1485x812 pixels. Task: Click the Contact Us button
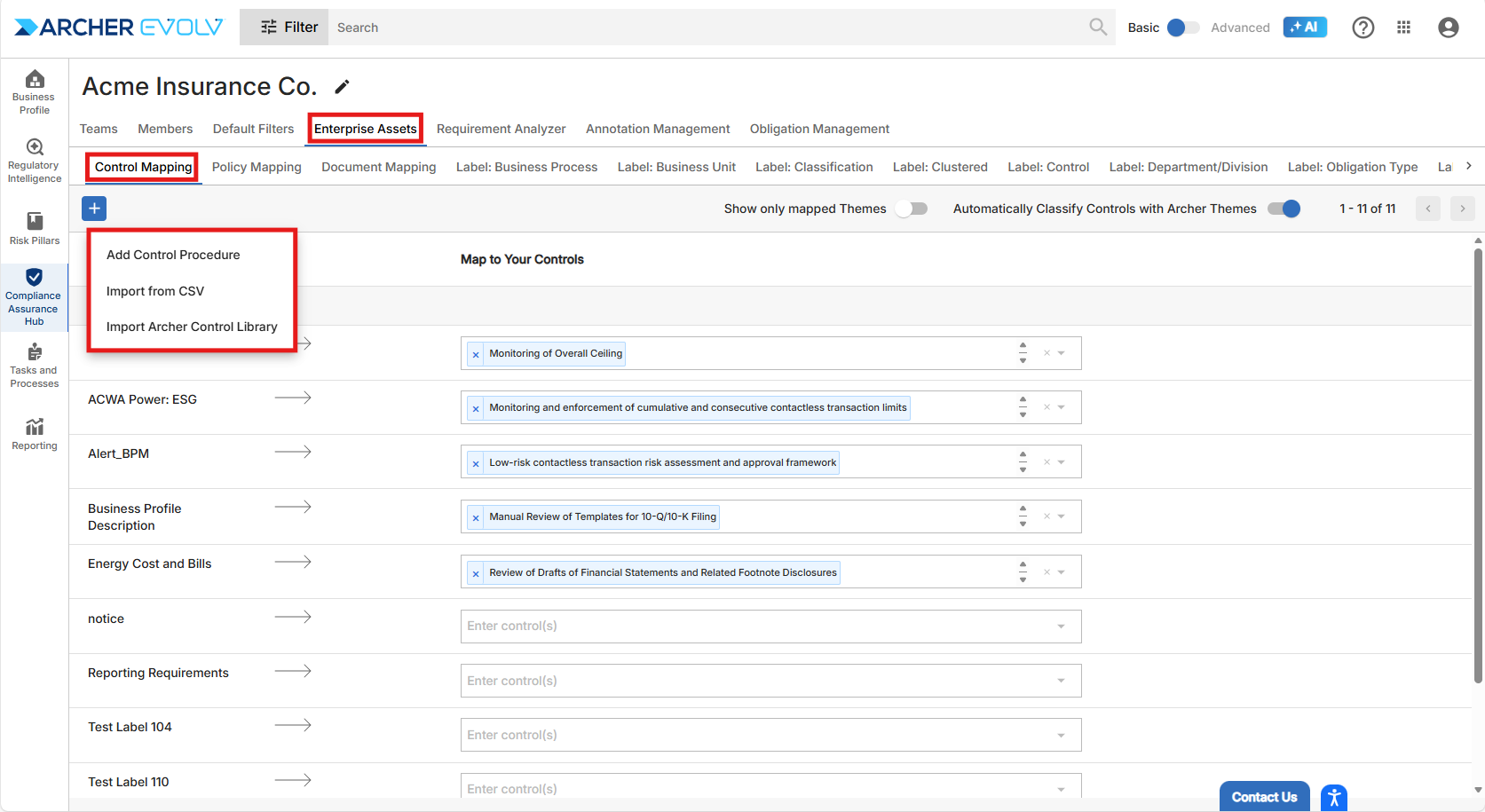click(x=1264, y=797)
